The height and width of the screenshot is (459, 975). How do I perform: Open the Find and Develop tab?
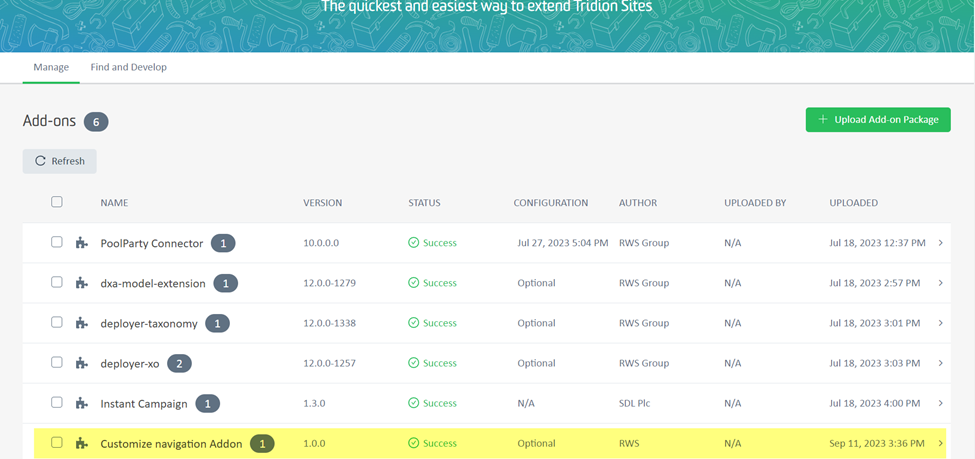pos(129,67)
